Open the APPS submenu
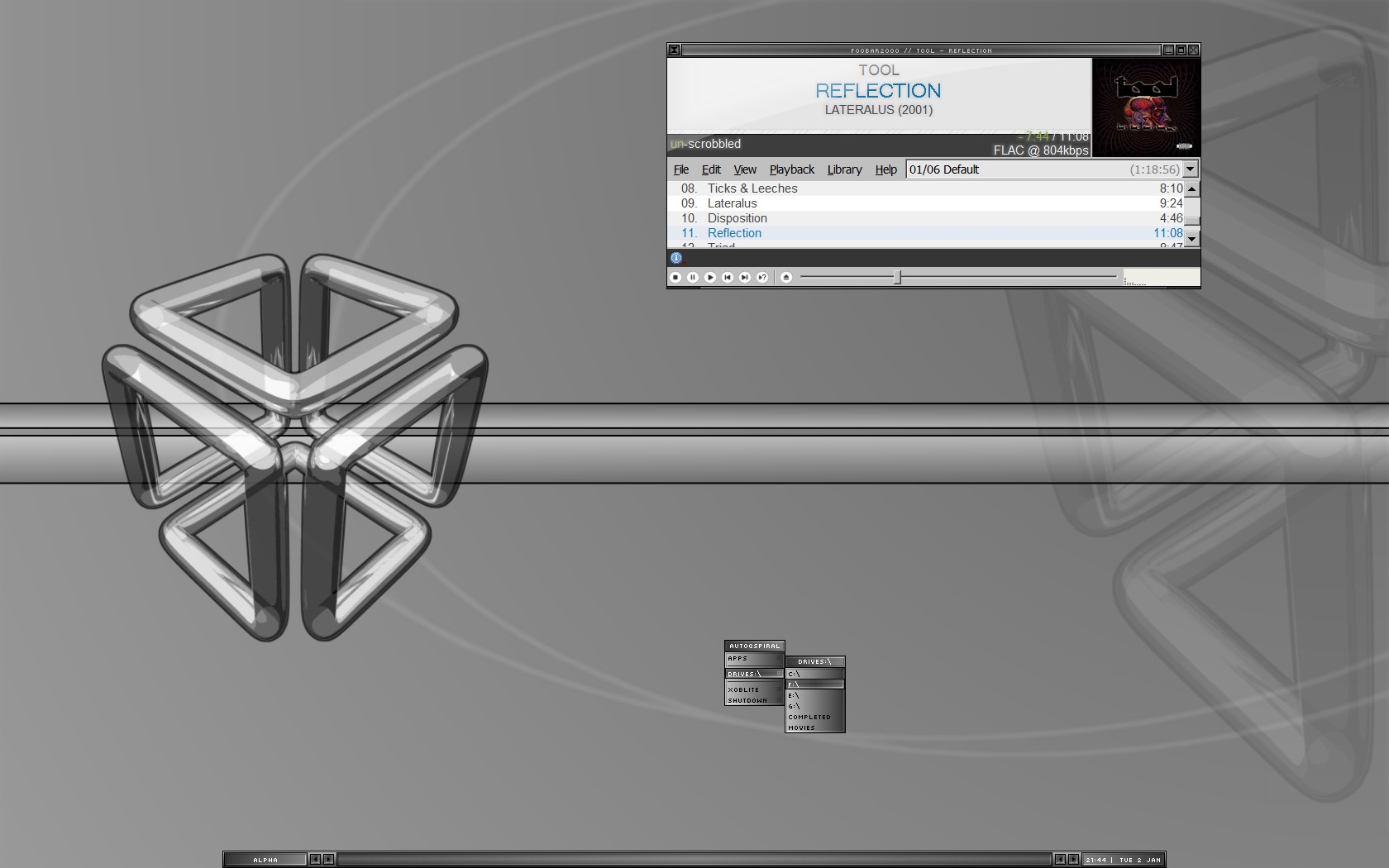1389x868 pixels. tap(754, 659)
